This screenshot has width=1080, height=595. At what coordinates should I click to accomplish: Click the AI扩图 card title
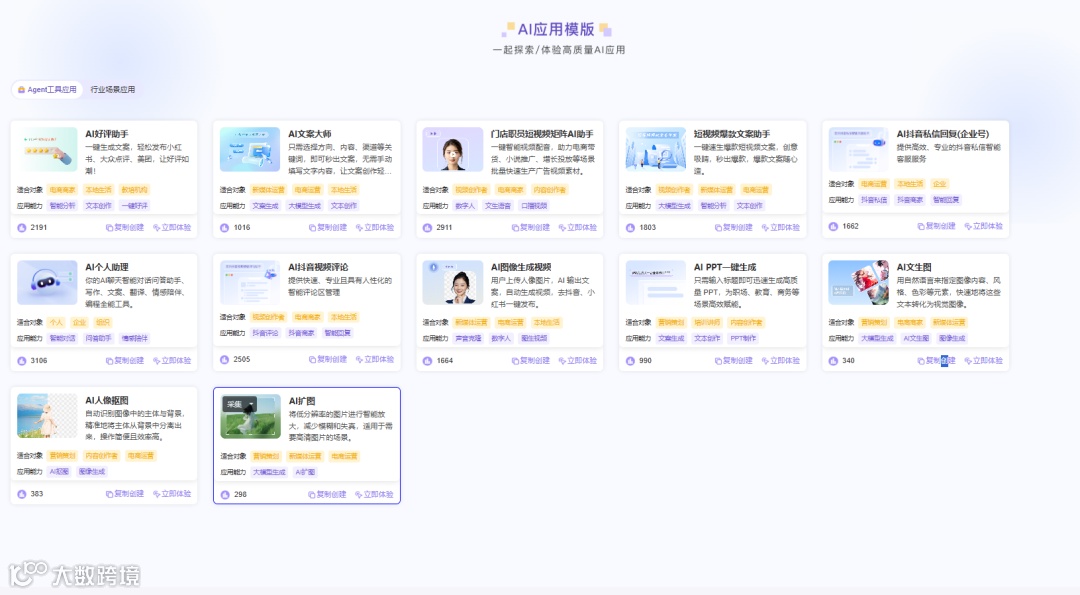(x=302, y=401)
